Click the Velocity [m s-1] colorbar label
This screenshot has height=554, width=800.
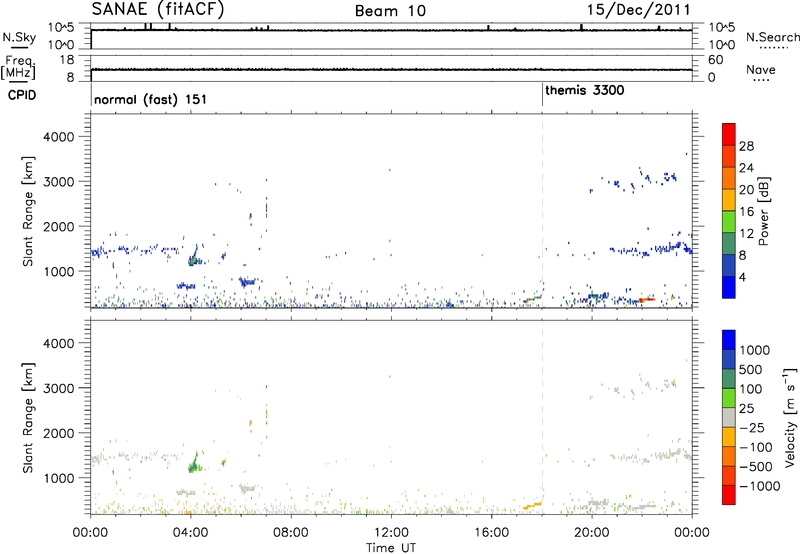790,417
